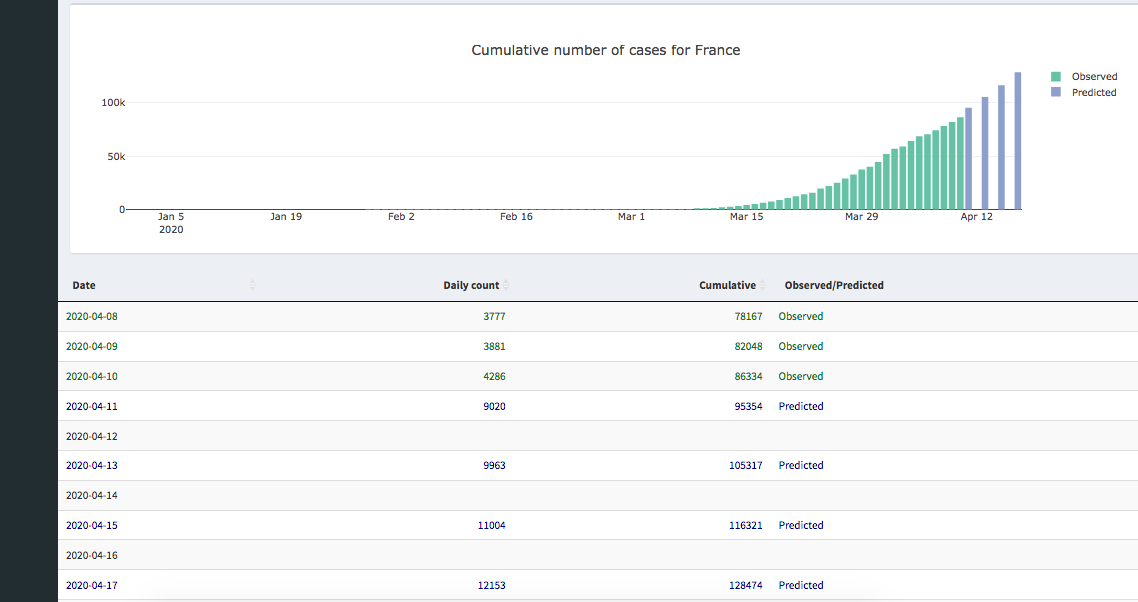The image size is (1138, 602).
Task: Click the chart title for France
Action: pyautogui.click(x=605, y=50)
